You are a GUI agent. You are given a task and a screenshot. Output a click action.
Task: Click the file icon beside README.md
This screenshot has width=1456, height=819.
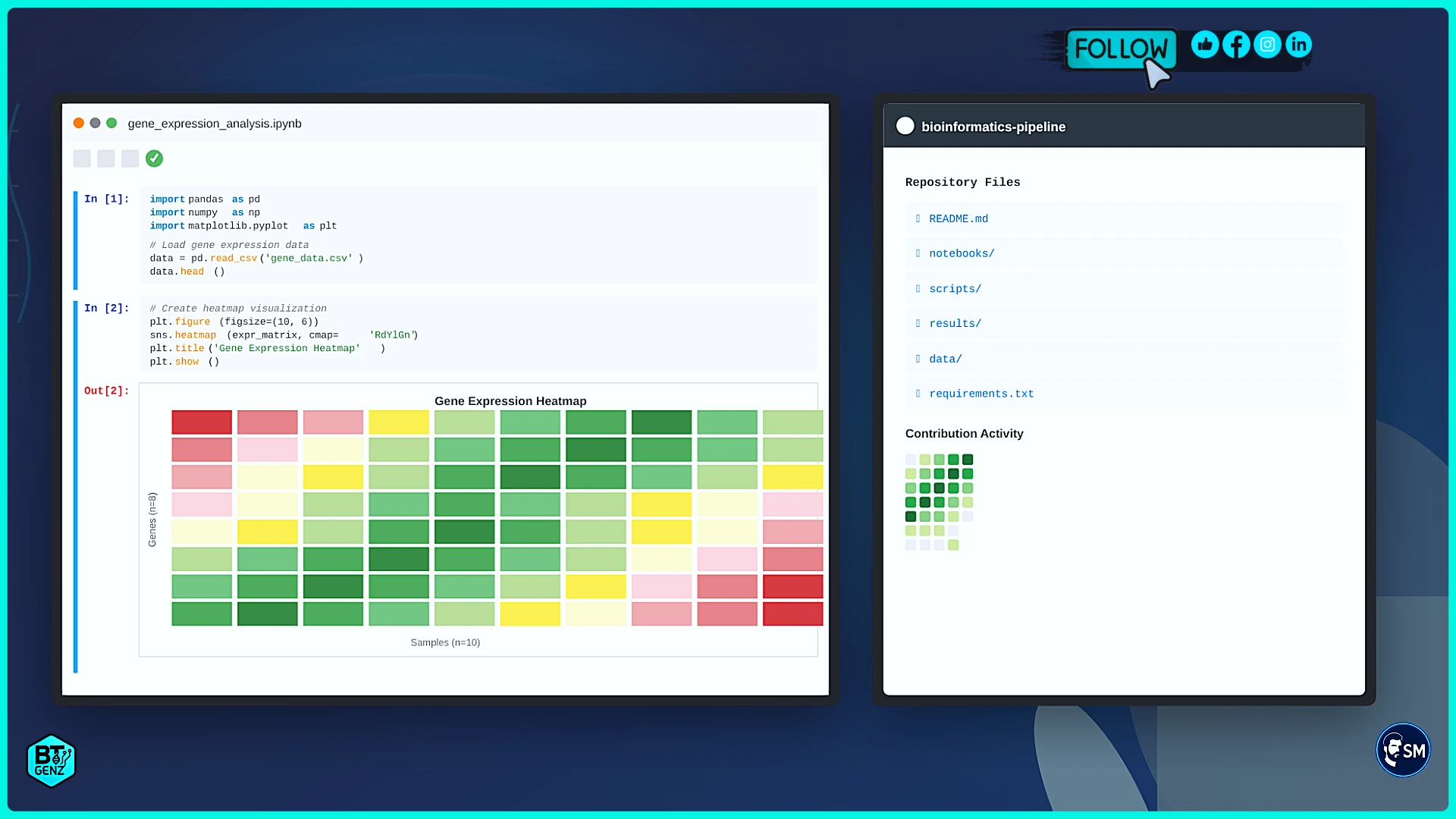coord(918,218)
